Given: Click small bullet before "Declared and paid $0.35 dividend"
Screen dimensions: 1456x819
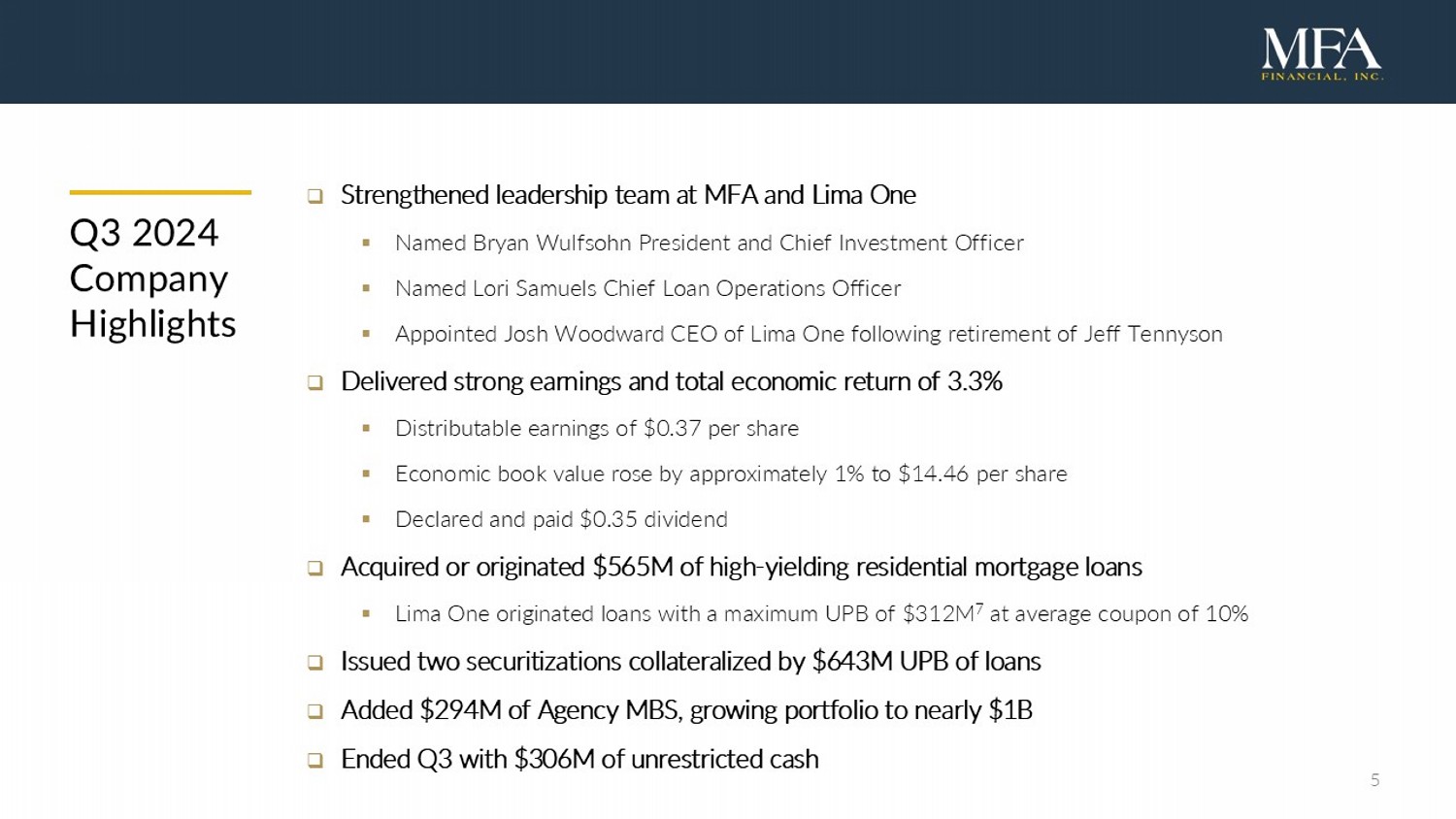Looking at the screenshot, I should (366, 519).
